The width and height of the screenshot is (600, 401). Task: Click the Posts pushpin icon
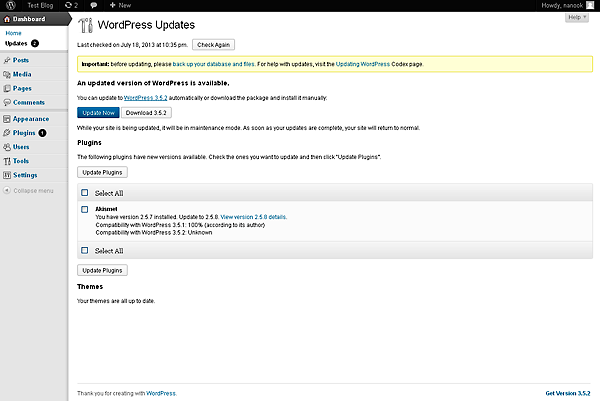click(x=7, y=60)
